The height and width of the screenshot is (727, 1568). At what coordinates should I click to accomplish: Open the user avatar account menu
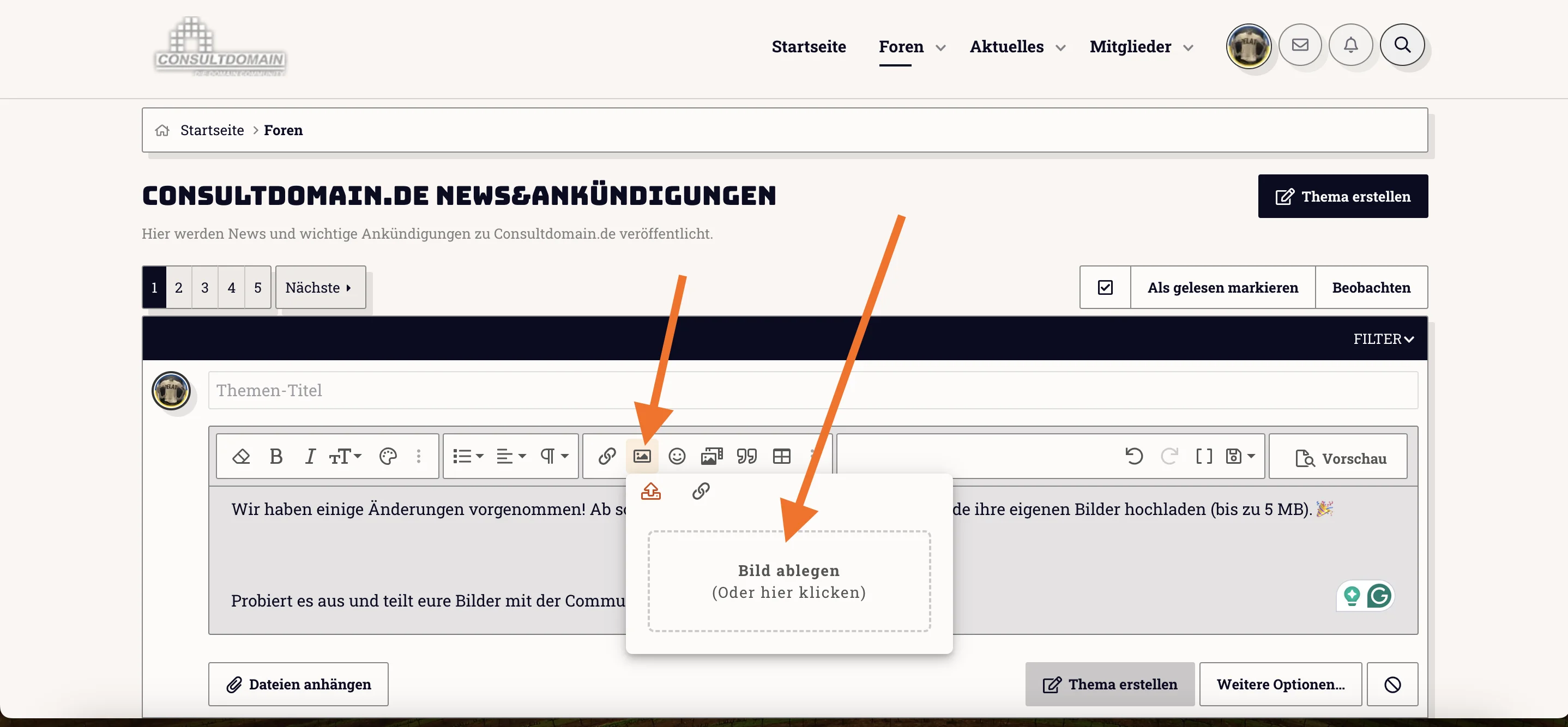tap(1249, 46)
